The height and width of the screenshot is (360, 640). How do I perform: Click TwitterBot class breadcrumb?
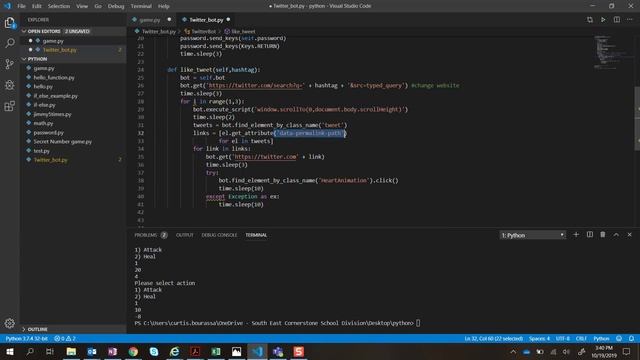click(200, 31)
